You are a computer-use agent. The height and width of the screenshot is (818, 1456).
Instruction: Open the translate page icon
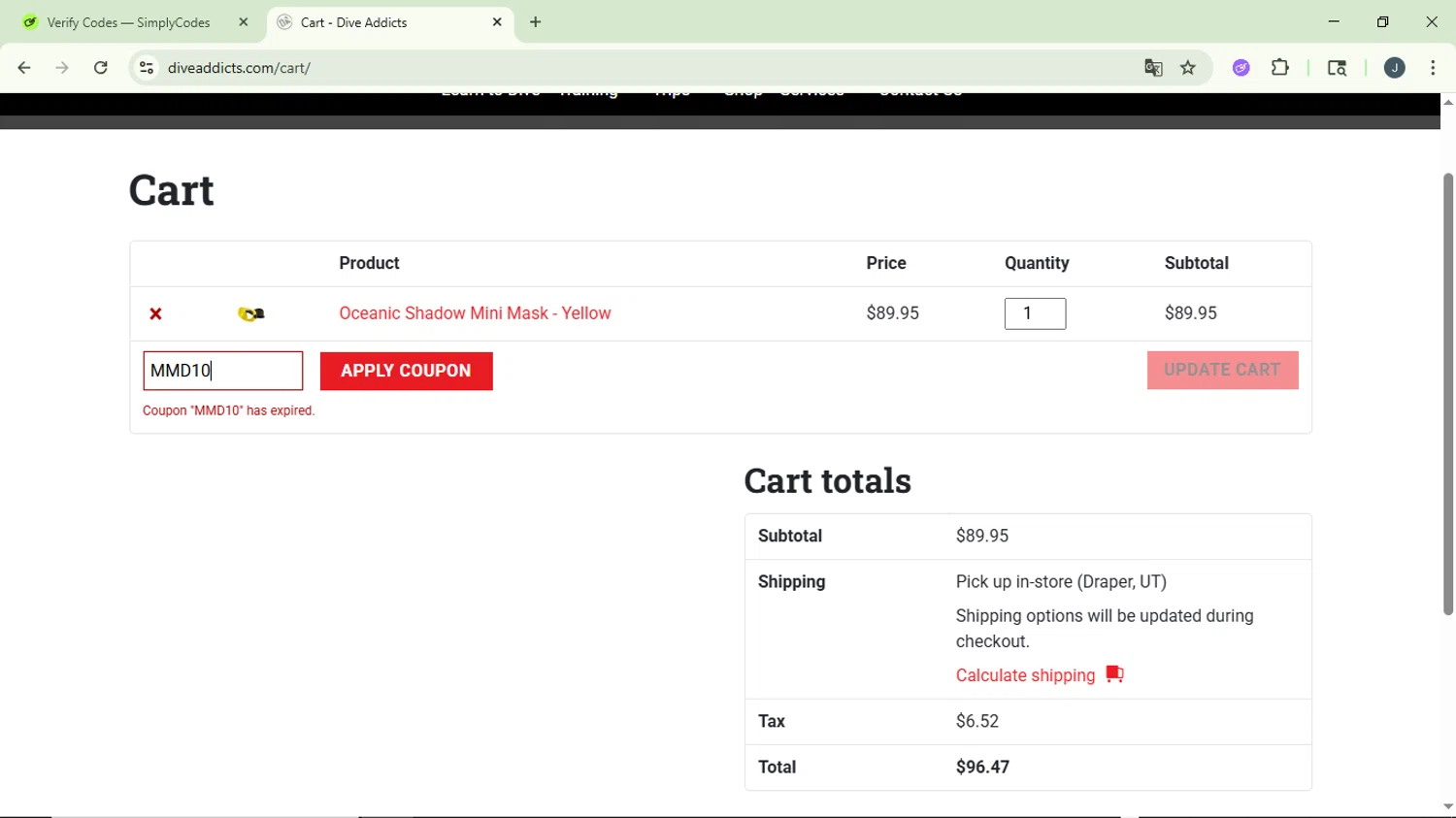coord(1153,68)
